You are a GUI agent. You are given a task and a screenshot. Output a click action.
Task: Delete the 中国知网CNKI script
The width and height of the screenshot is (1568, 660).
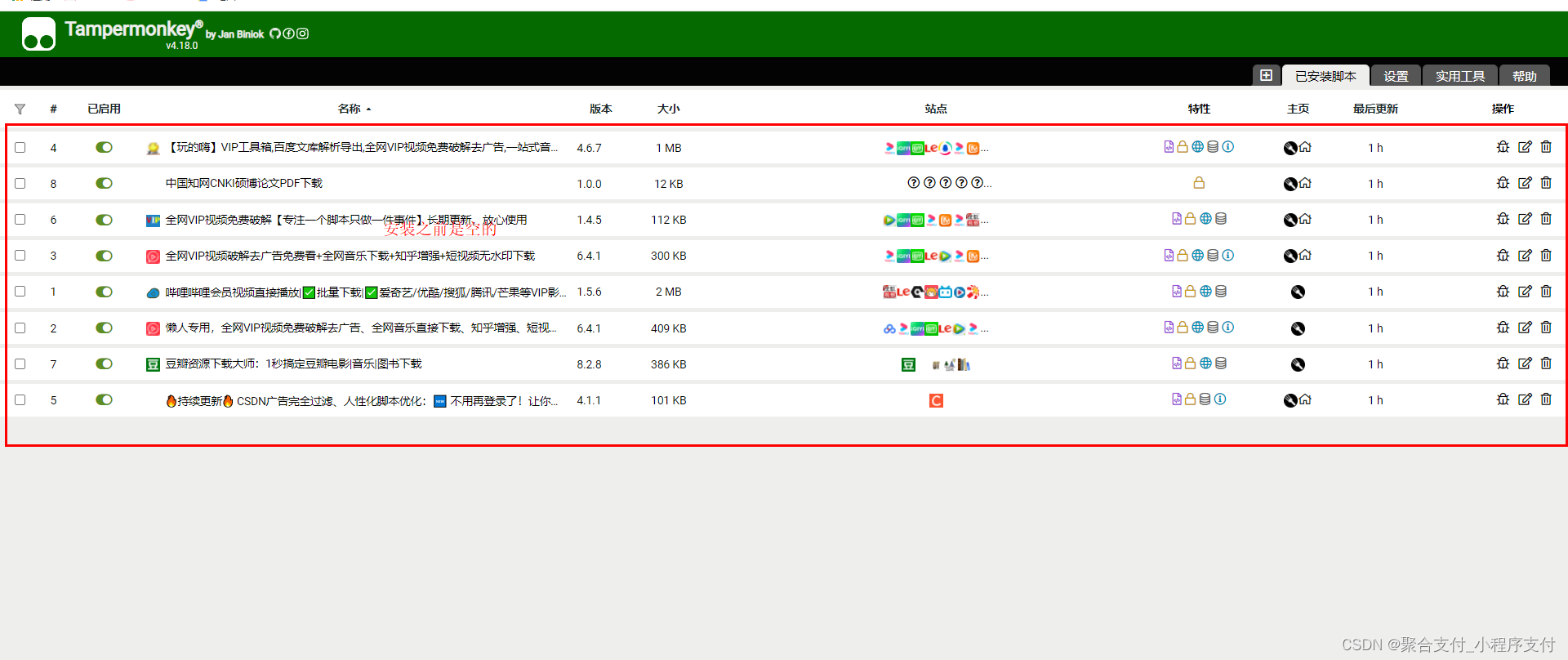1546,183
